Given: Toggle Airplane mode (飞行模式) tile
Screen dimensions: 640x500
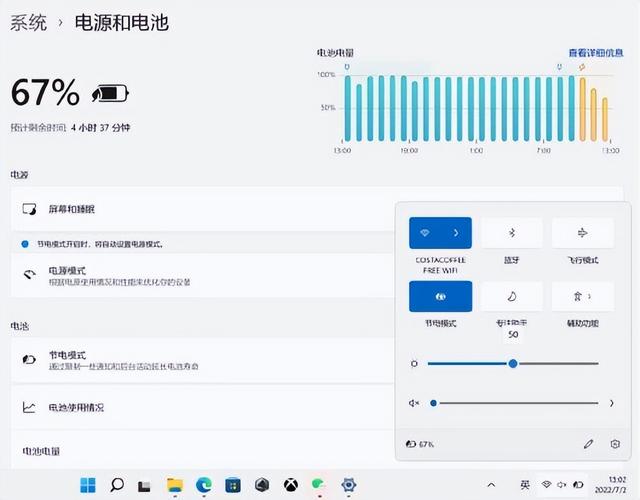Looking at the screenshot, I should click(x=583, y=233).
